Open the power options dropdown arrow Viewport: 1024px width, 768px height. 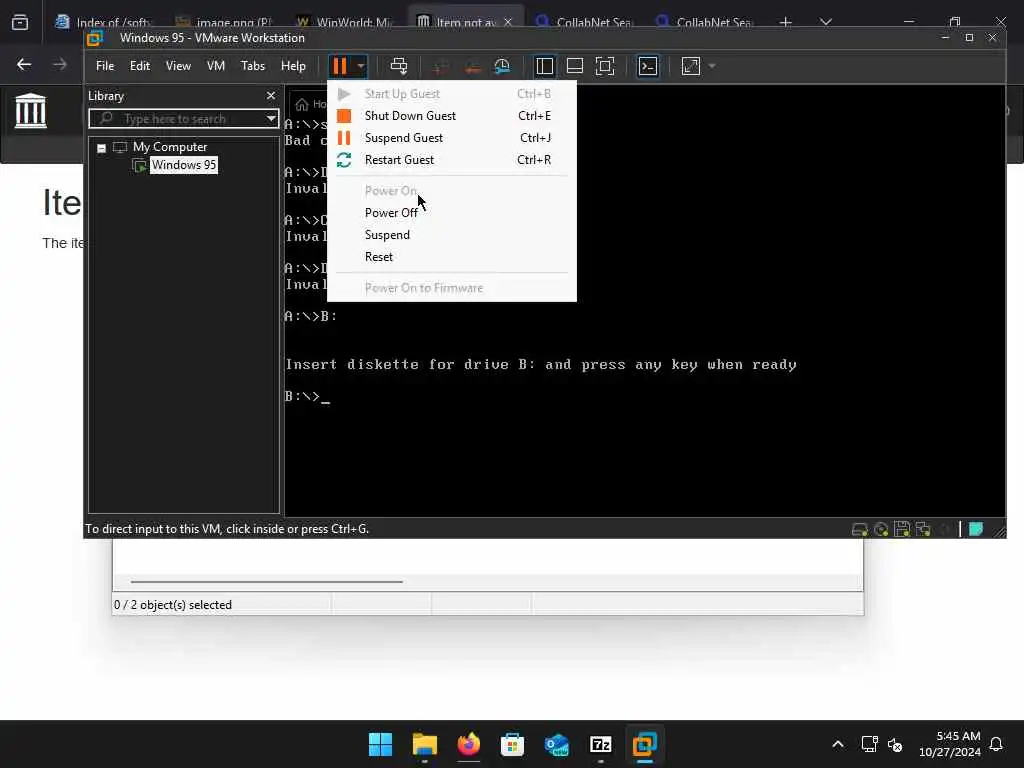coord(360,66)
